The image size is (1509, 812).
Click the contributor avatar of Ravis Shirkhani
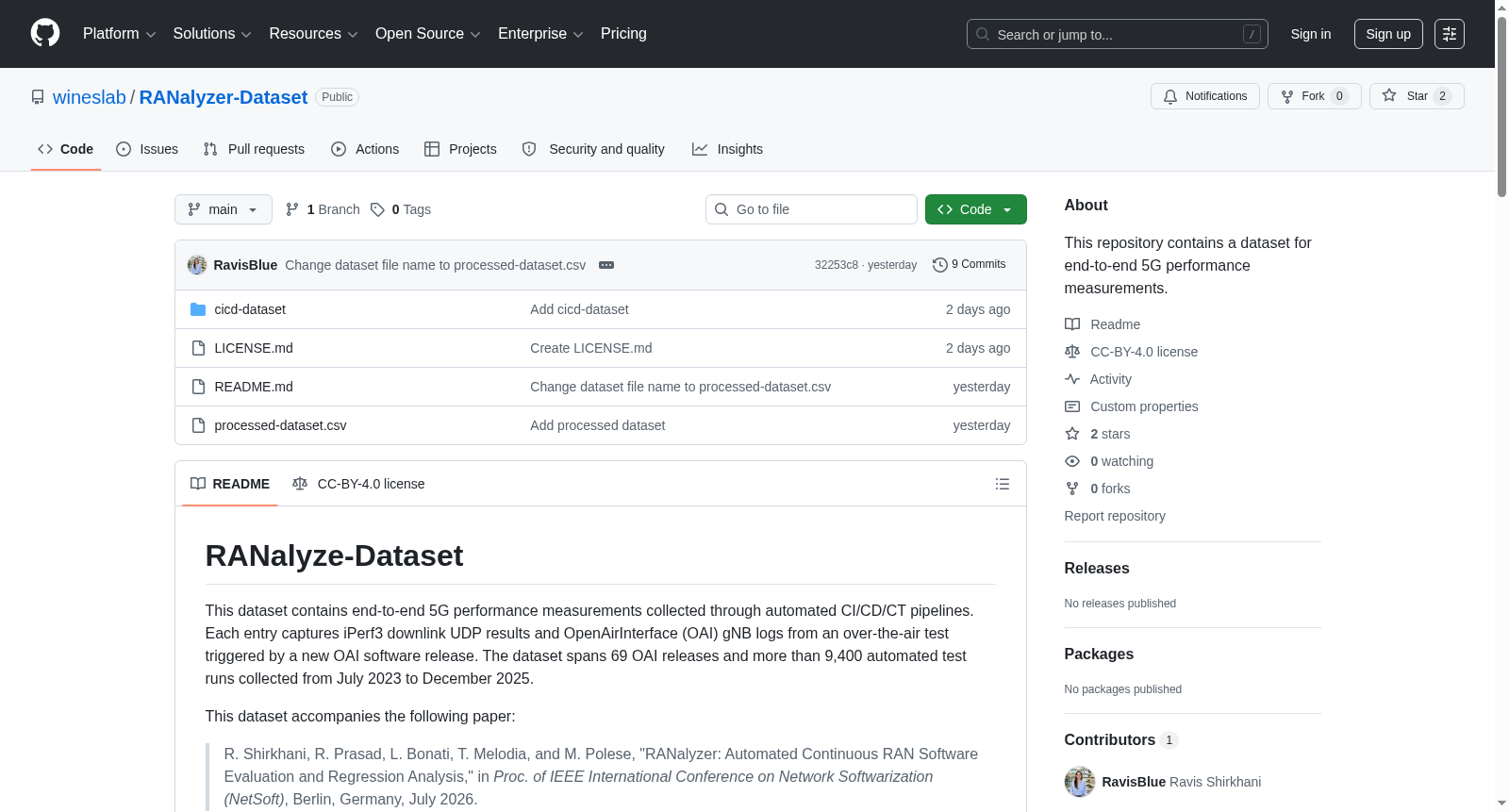click(x=1080, y=782)
